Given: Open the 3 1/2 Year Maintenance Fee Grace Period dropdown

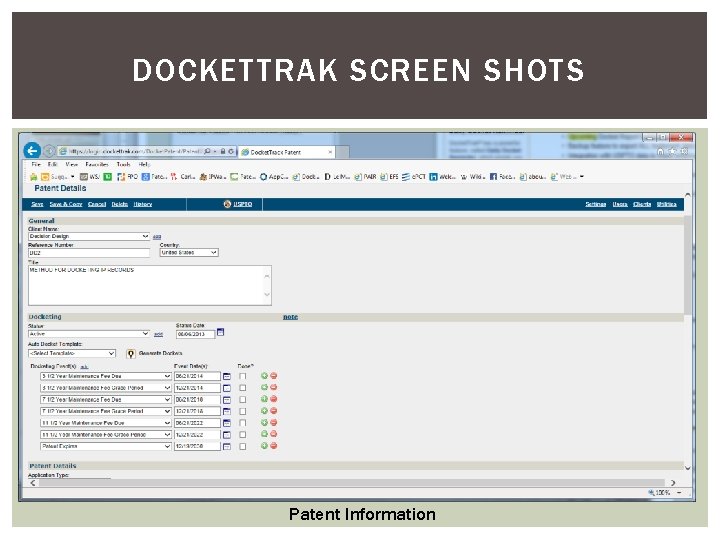Looking at the screenshot, I should click(x=106, y=388).
